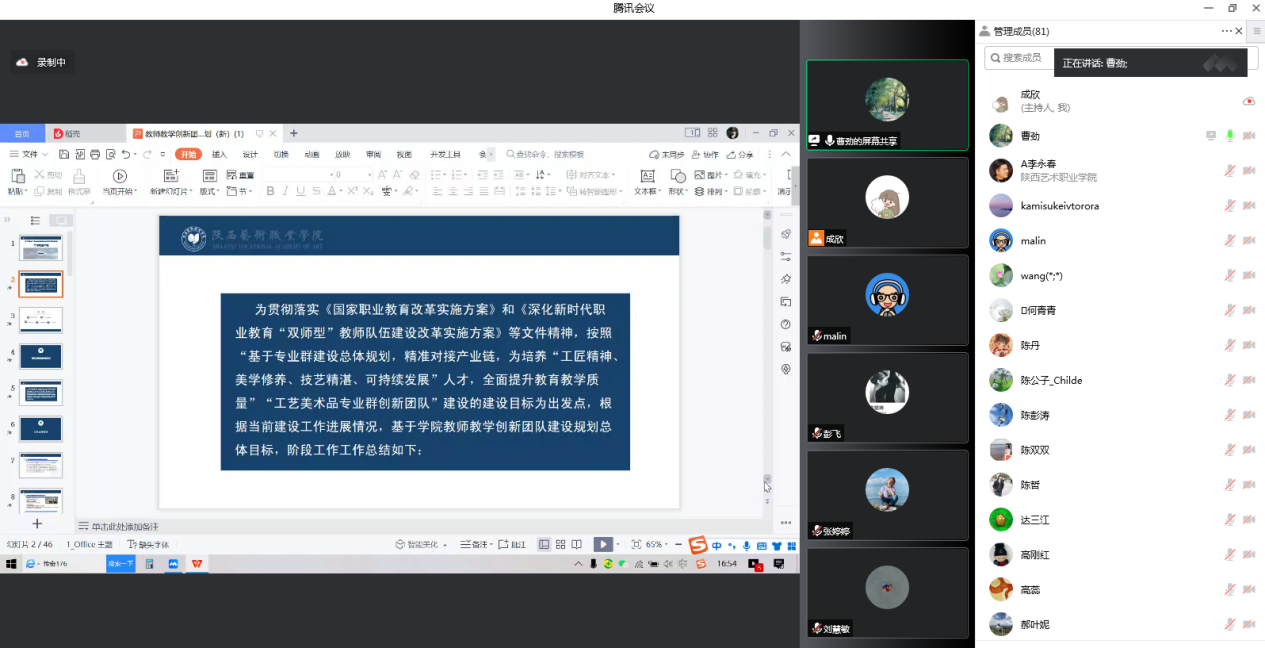Image resolution: width=1265 pixels, height=648 pixels.
Task: Click the recording cloud icon next to 成欣
Action: tap(1248, 101)
